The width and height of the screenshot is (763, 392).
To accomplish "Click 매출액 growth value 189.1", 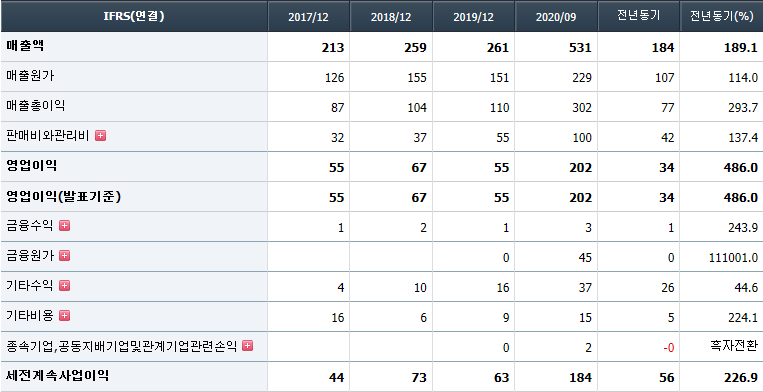I will (741, 48).
